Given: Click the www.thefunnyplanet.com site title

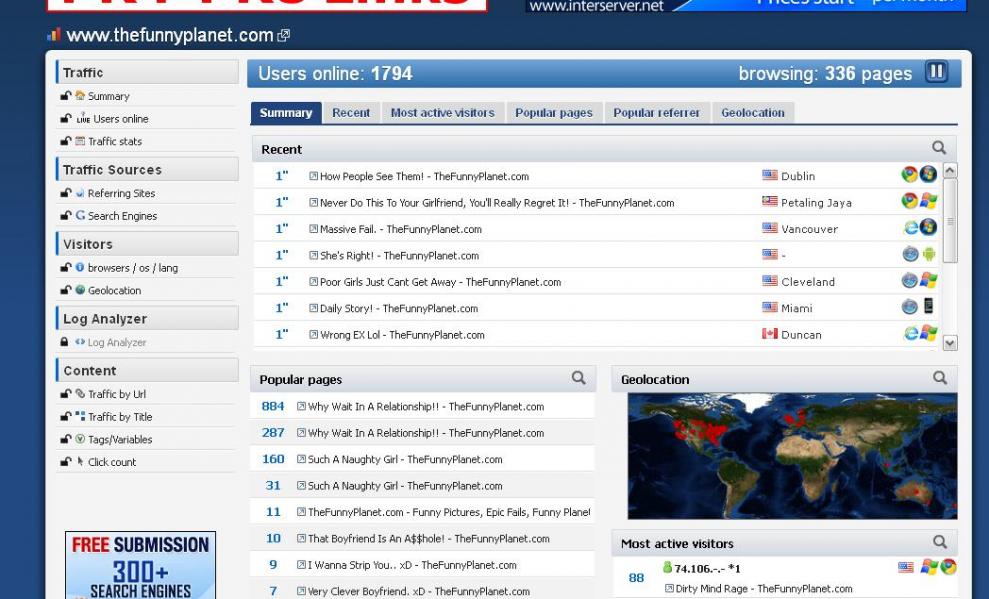Looking at the screenshot, I should point(170,35).
